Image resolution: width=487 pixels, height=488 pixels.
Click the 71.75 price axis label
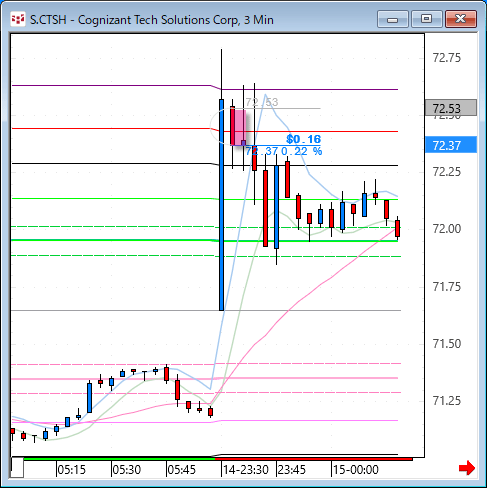coord(447,286)
